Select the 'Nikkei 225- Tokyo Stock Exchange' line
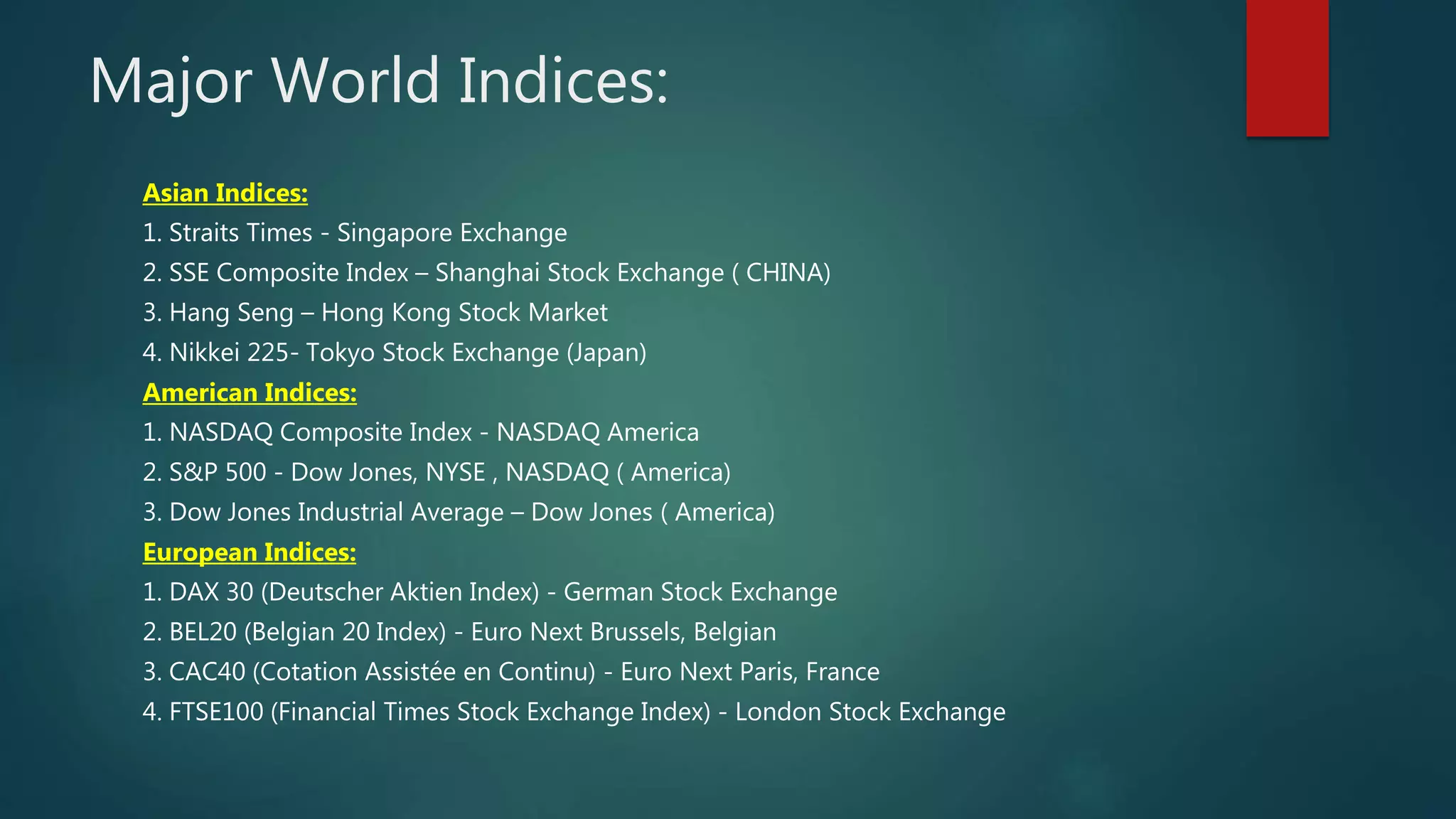Image resolution: width=1456 pixels, height=819 pixels. click(395, 353)
